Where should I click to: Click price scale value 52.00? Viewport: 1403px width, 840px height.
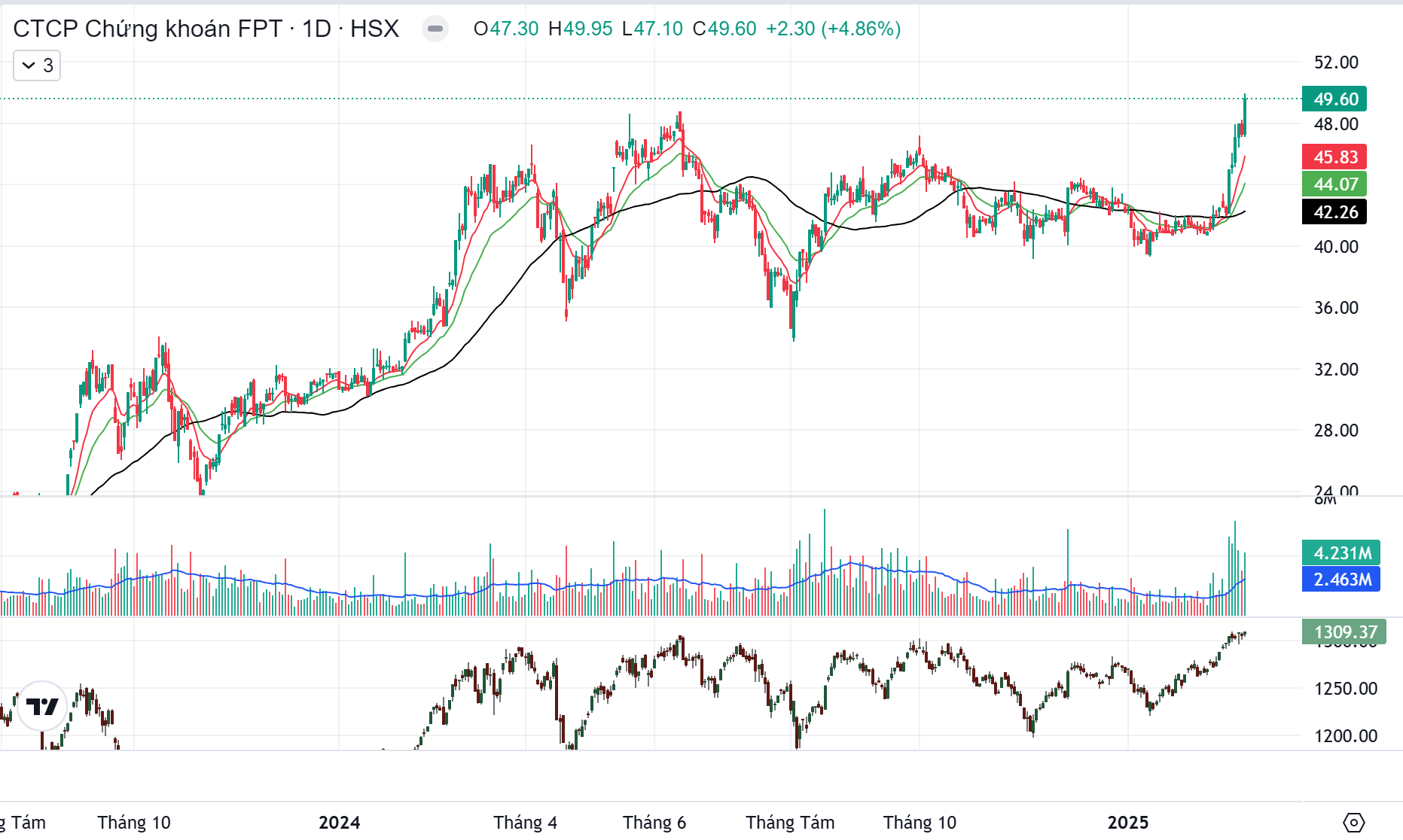[1336, 62]
